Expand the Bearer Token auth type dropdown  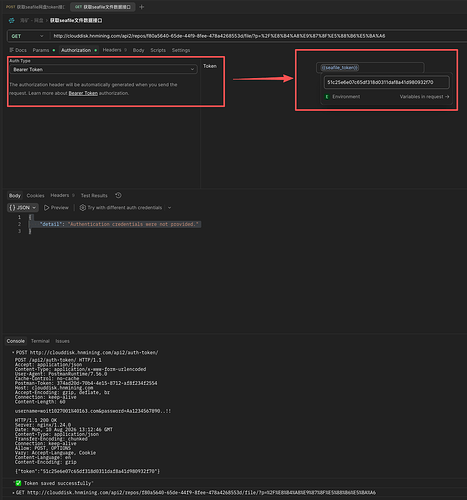click(x=103, y=69)
